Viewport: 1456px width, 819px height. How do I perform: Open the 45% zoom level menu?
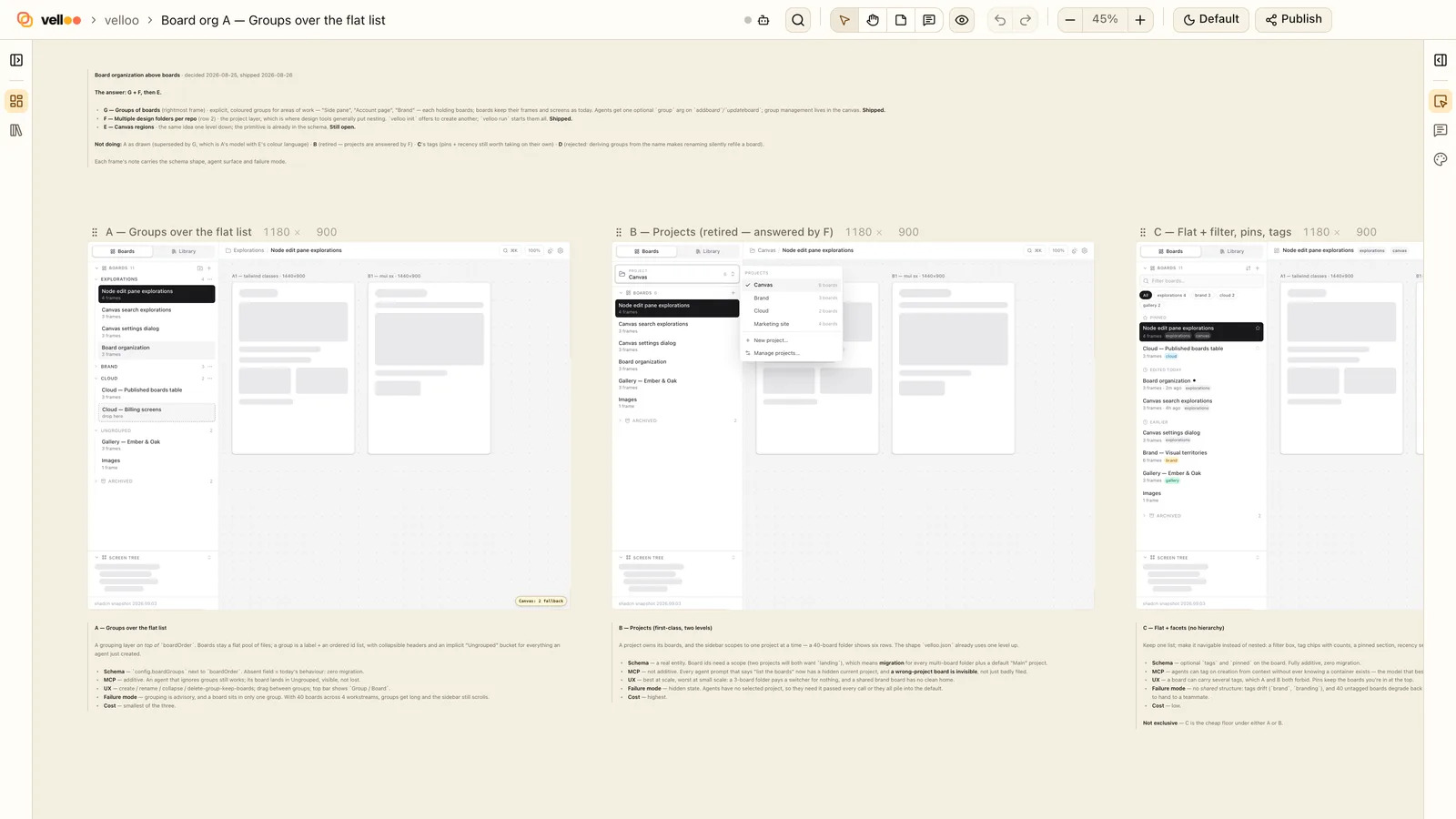click(1105, 19)
